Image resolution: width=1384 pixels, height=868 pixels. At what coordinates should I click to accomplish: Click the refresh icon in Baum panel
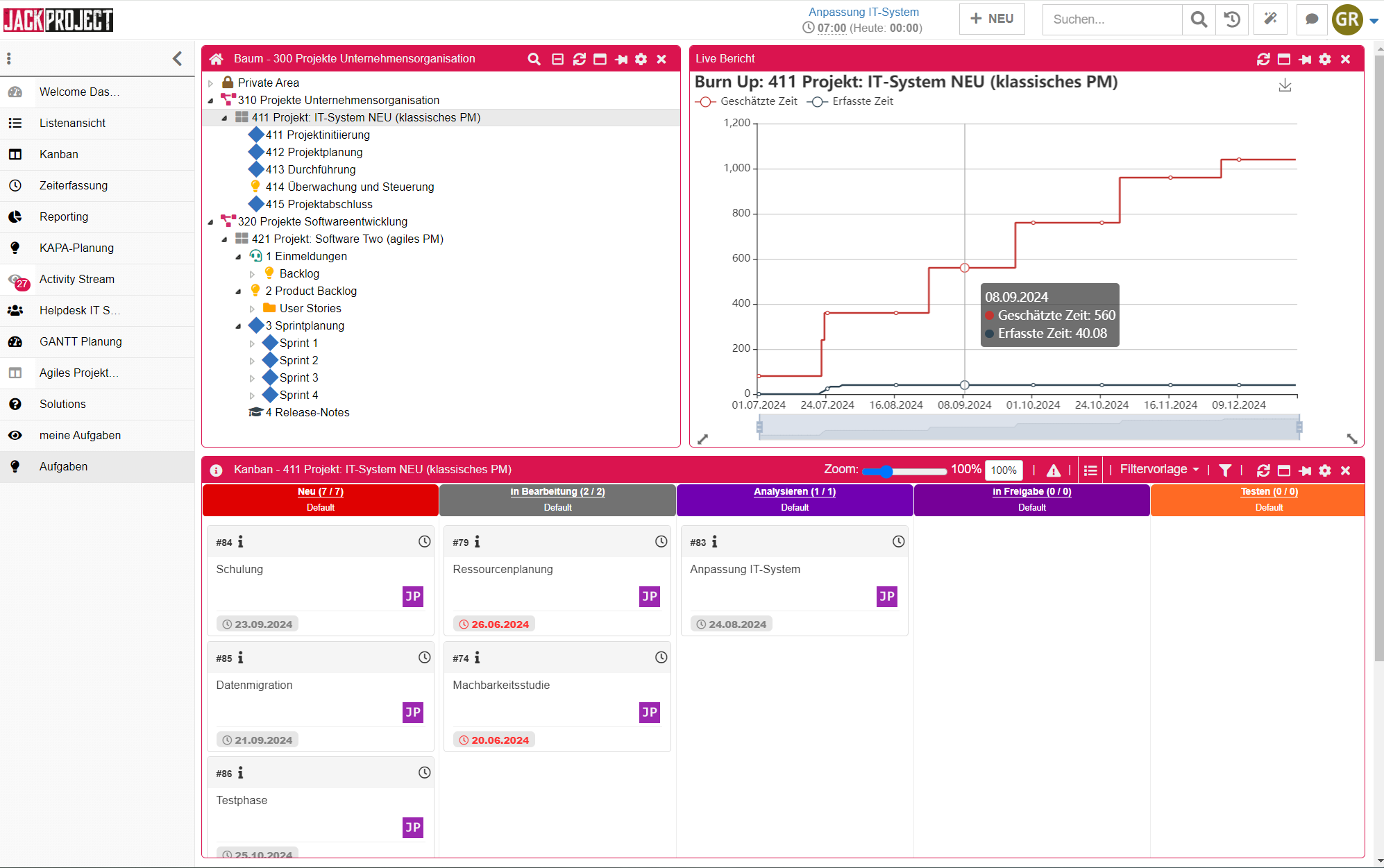point(579,59)
